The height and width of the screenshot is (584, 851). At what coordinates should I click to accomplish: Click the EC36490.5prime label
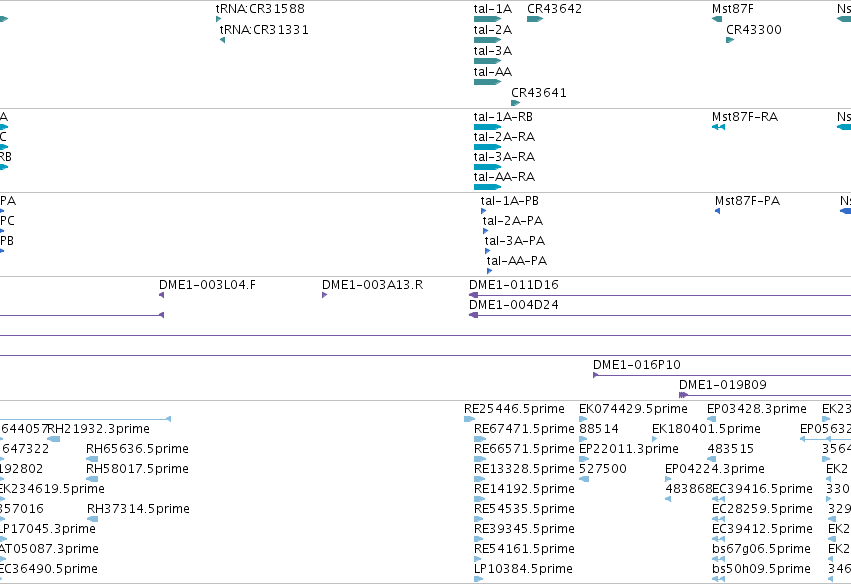(x=49, y=569)
